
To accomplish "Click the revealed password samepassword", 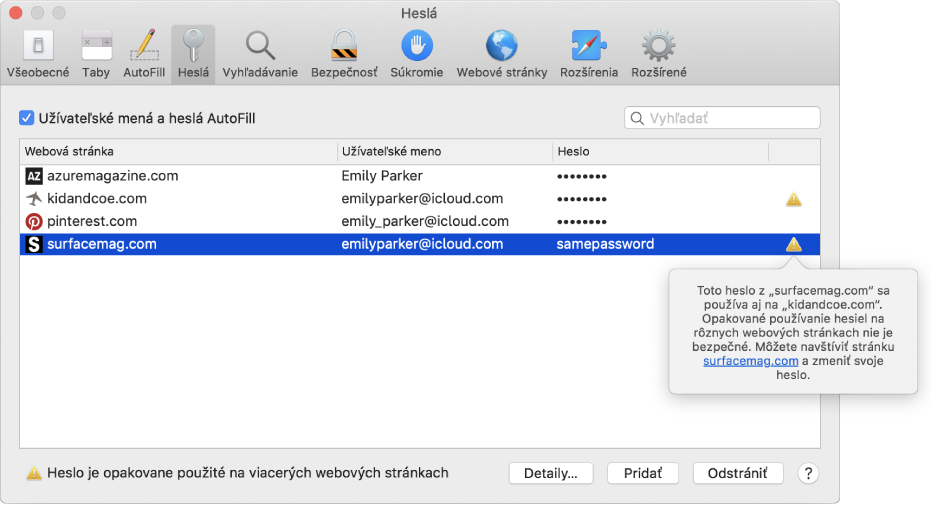I will (605, 244).
